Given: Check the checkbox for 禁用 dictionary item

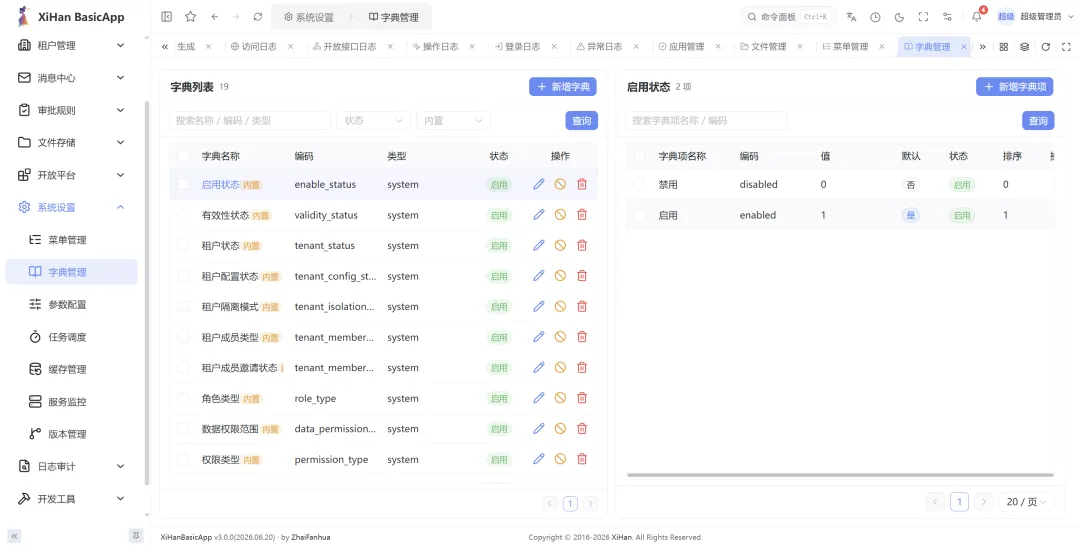Looking at the screenshot, I should point(640,185).
